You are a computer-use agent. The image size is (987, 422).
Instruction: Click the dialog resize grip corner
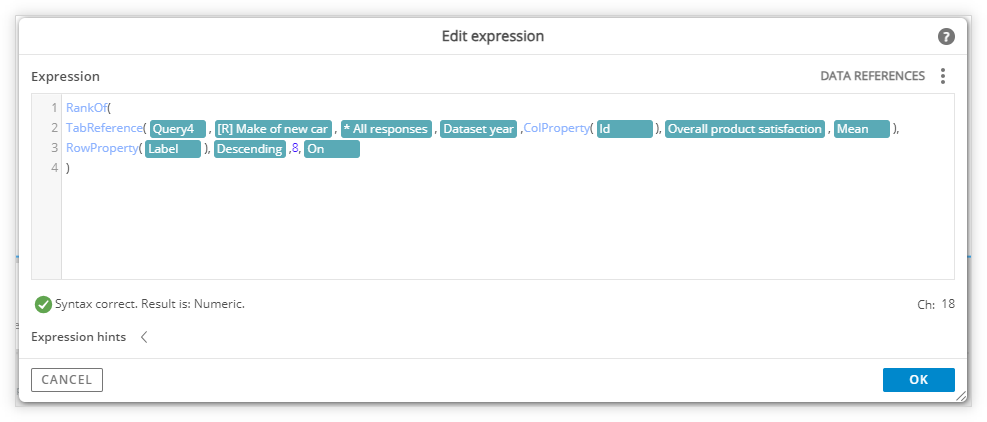click(x=961, y=396)
